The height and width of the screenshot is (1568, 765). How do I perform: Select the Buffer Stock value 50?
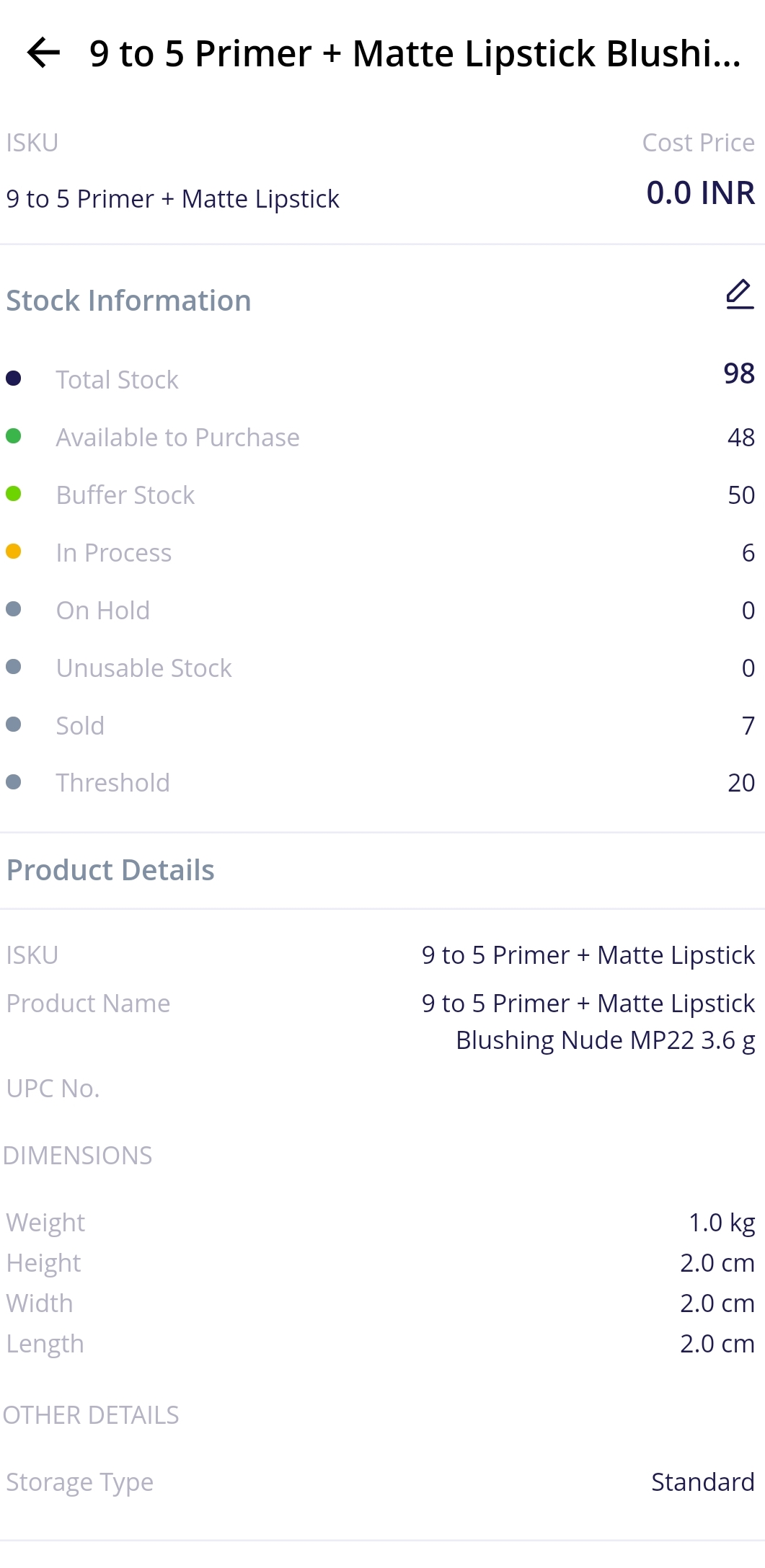tap(741, 495)
